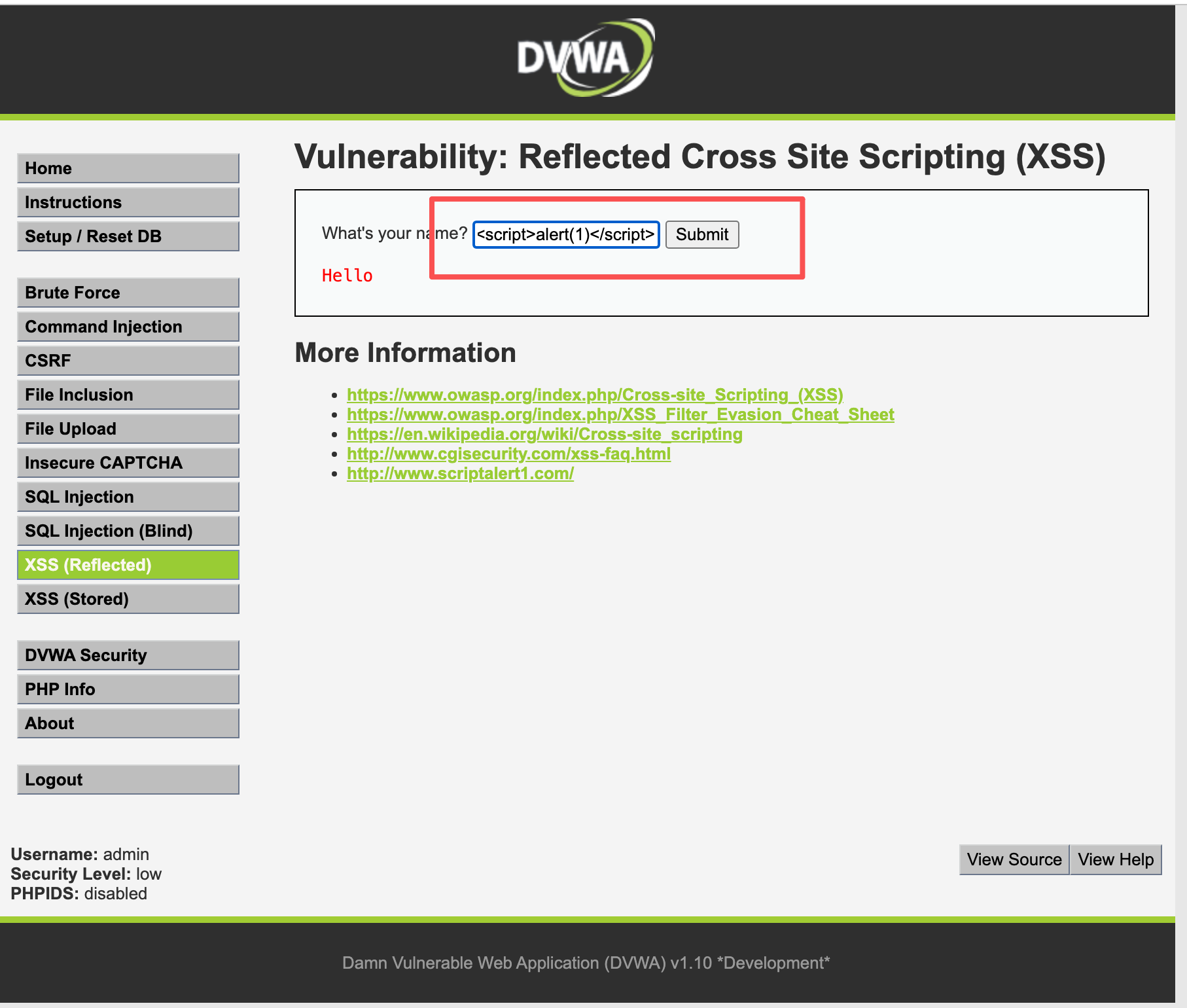Open Insecure CAPTCHA page
Screen dimensions: 1187x1008
[128, 463]
